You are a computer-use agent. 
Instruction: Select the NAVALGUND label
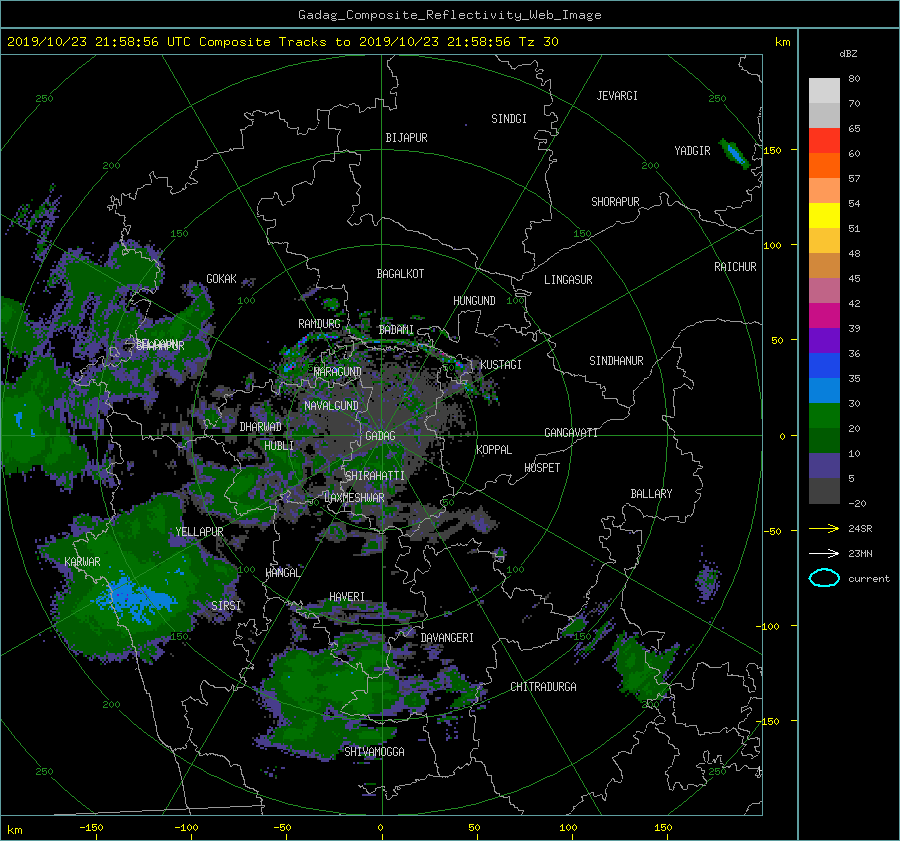point(331,406)
